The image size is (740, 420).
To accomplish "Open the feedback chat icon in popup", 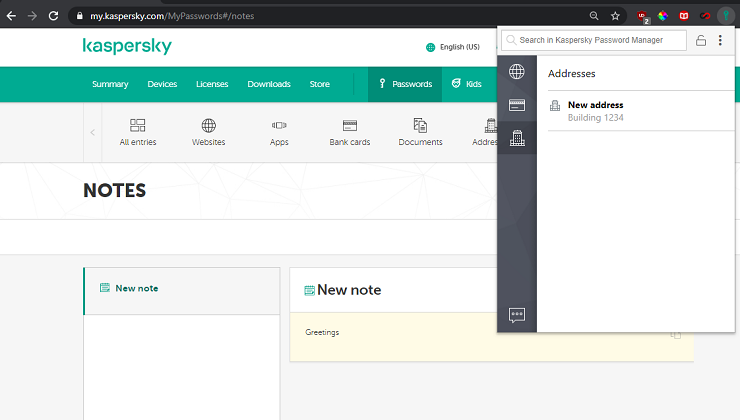I will tap(517, 315).
